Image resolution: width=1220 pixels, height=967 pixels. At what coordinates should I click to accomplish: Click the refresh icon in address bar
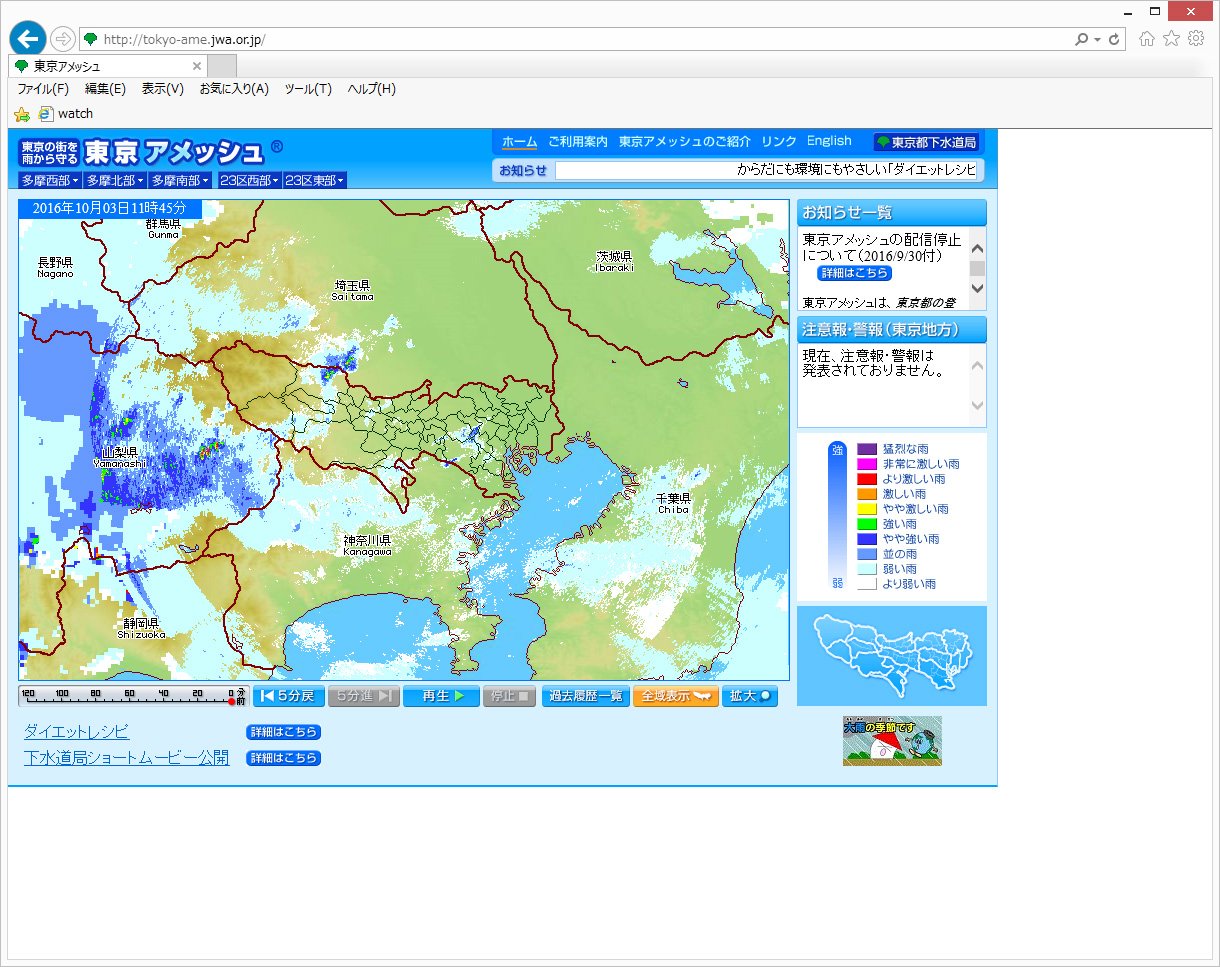[1115, 39]
